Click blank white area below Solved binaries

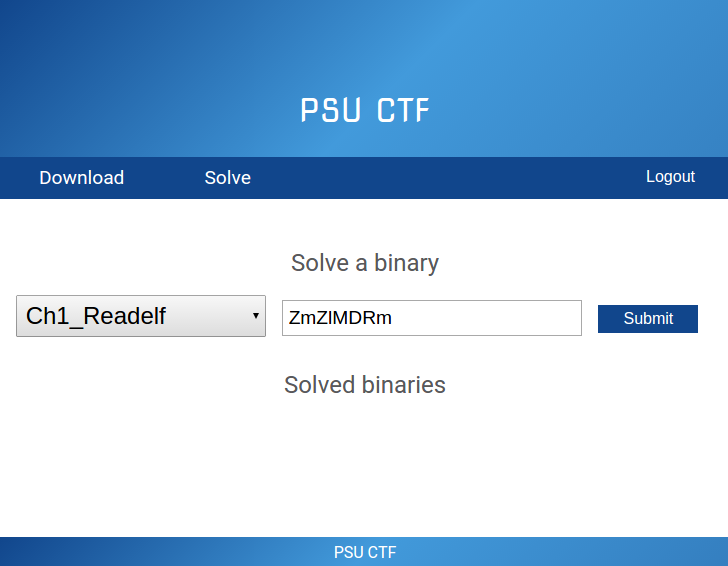coord(364,470)
